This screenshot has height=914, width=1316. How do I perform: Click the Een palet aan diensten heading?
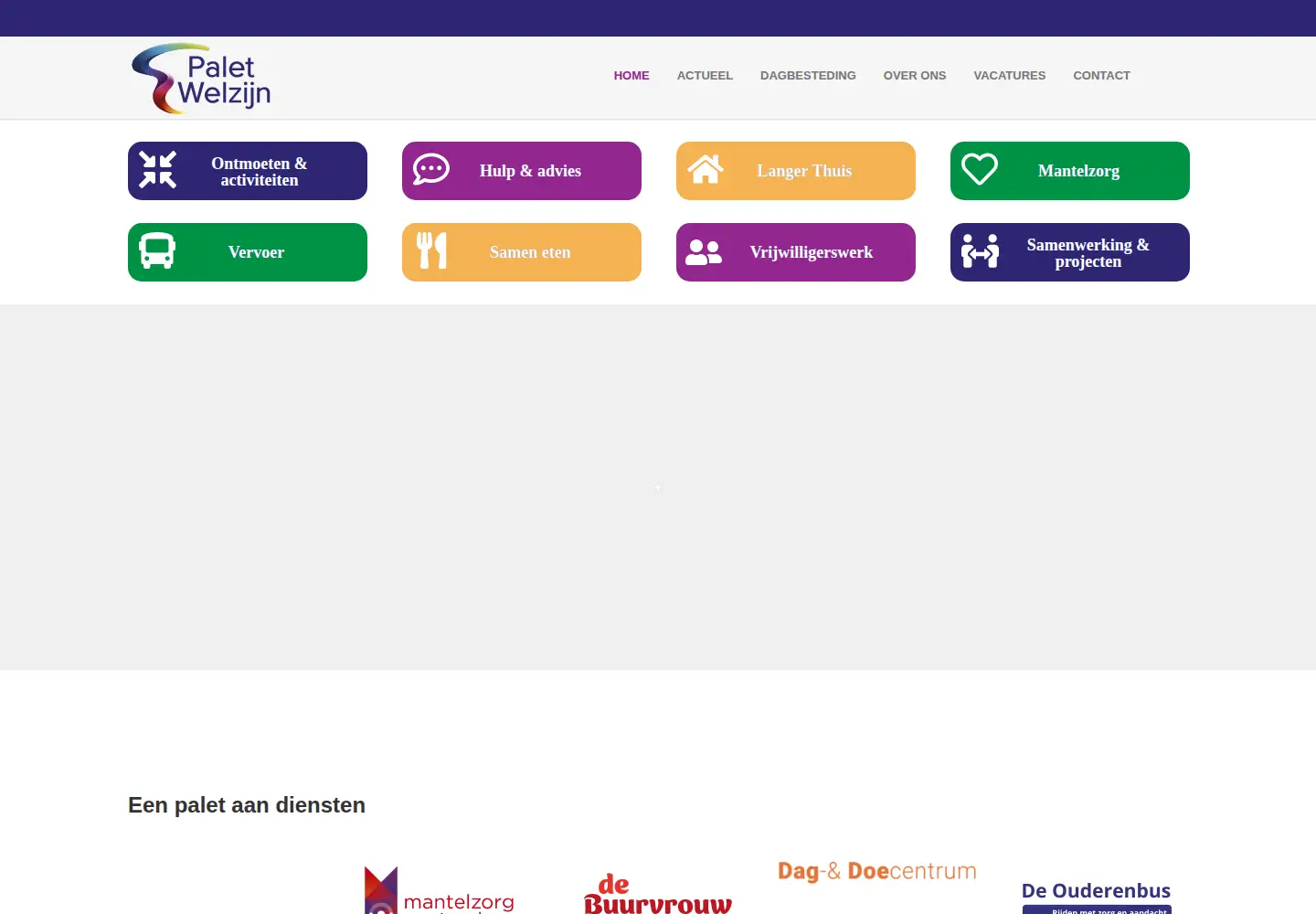click(x=247, y=805)
